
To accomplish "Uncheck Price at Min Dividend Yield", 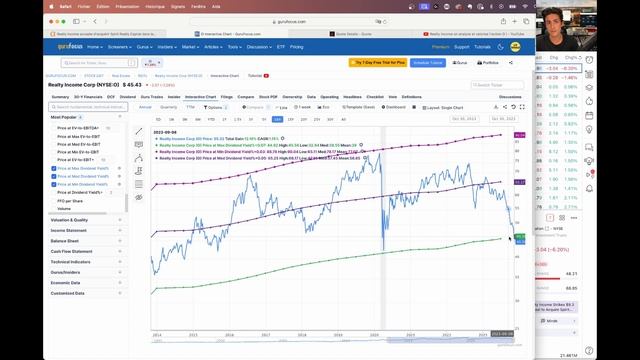I will pyautogui.click(x=53, y=184).
